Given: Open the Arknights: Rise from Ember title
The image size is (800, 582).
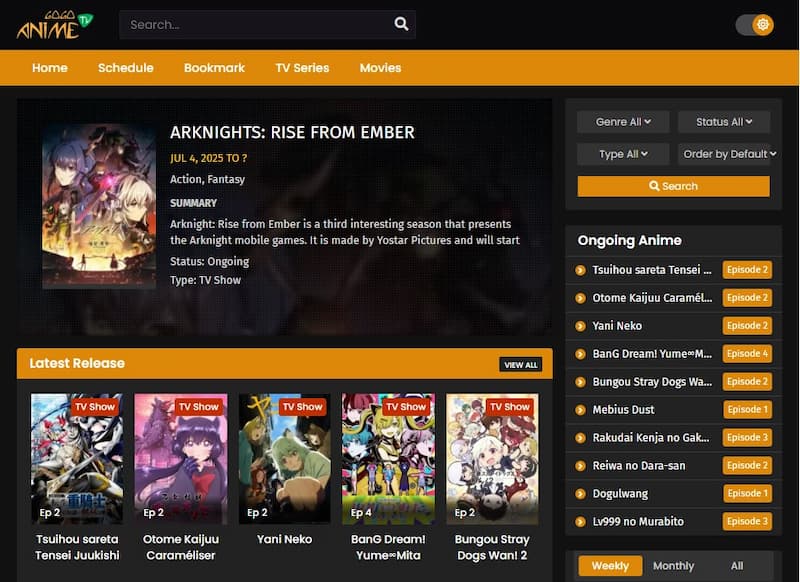Looking at the screenshot, I should coord(292,133).
